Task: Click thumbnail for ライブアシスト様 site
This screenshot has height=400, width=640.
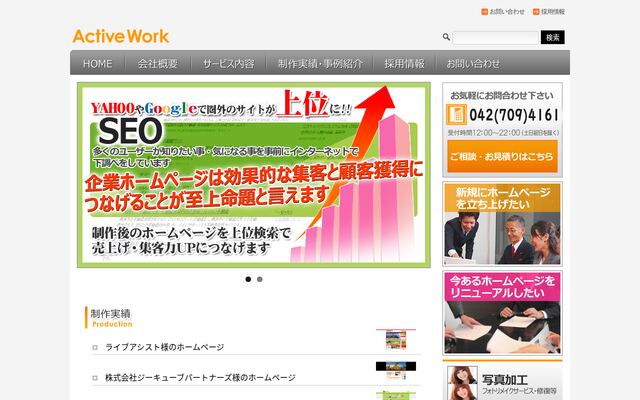Action: click(396, 339)
